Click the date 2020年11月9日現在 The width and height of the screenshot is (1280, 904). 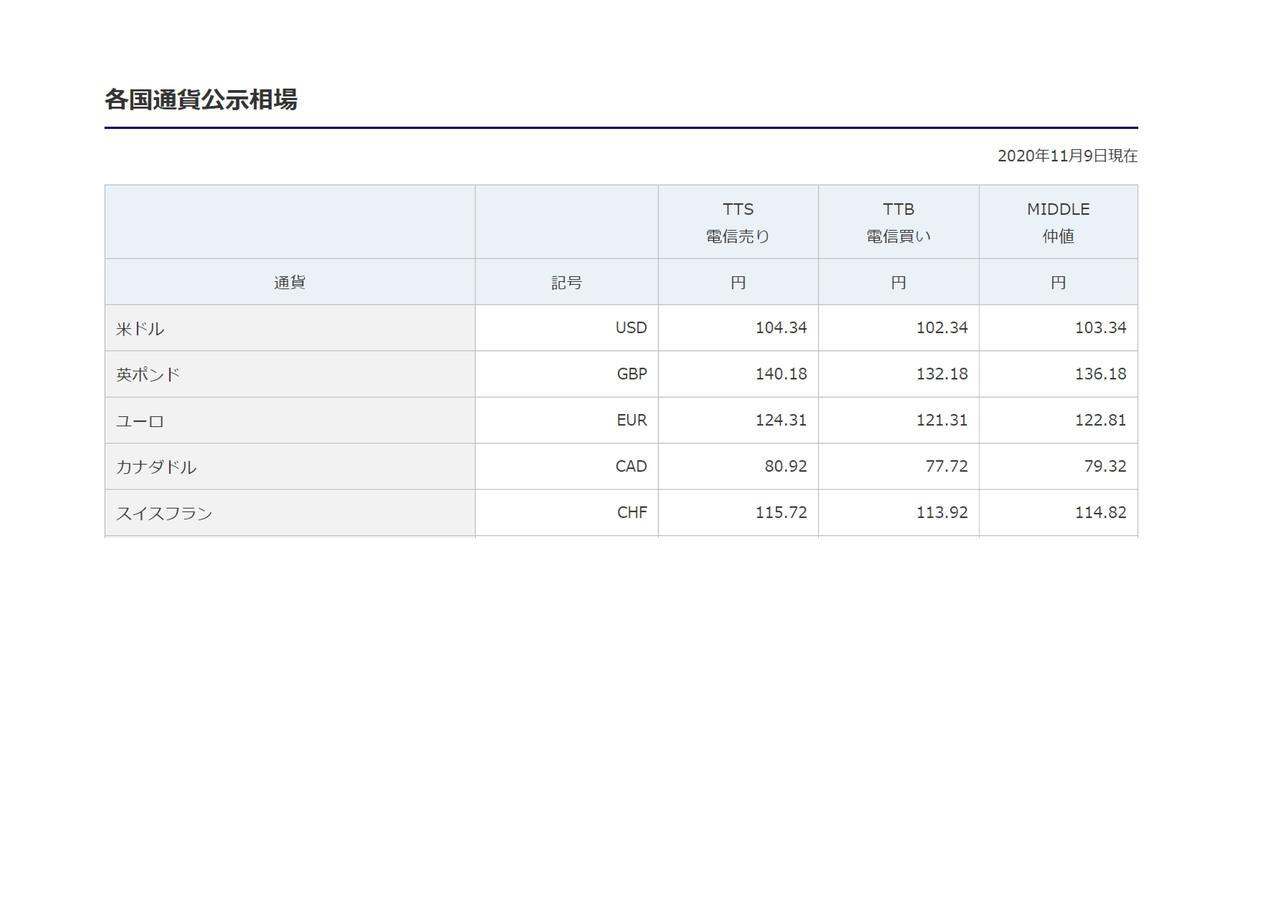[x=1067, y=156]
